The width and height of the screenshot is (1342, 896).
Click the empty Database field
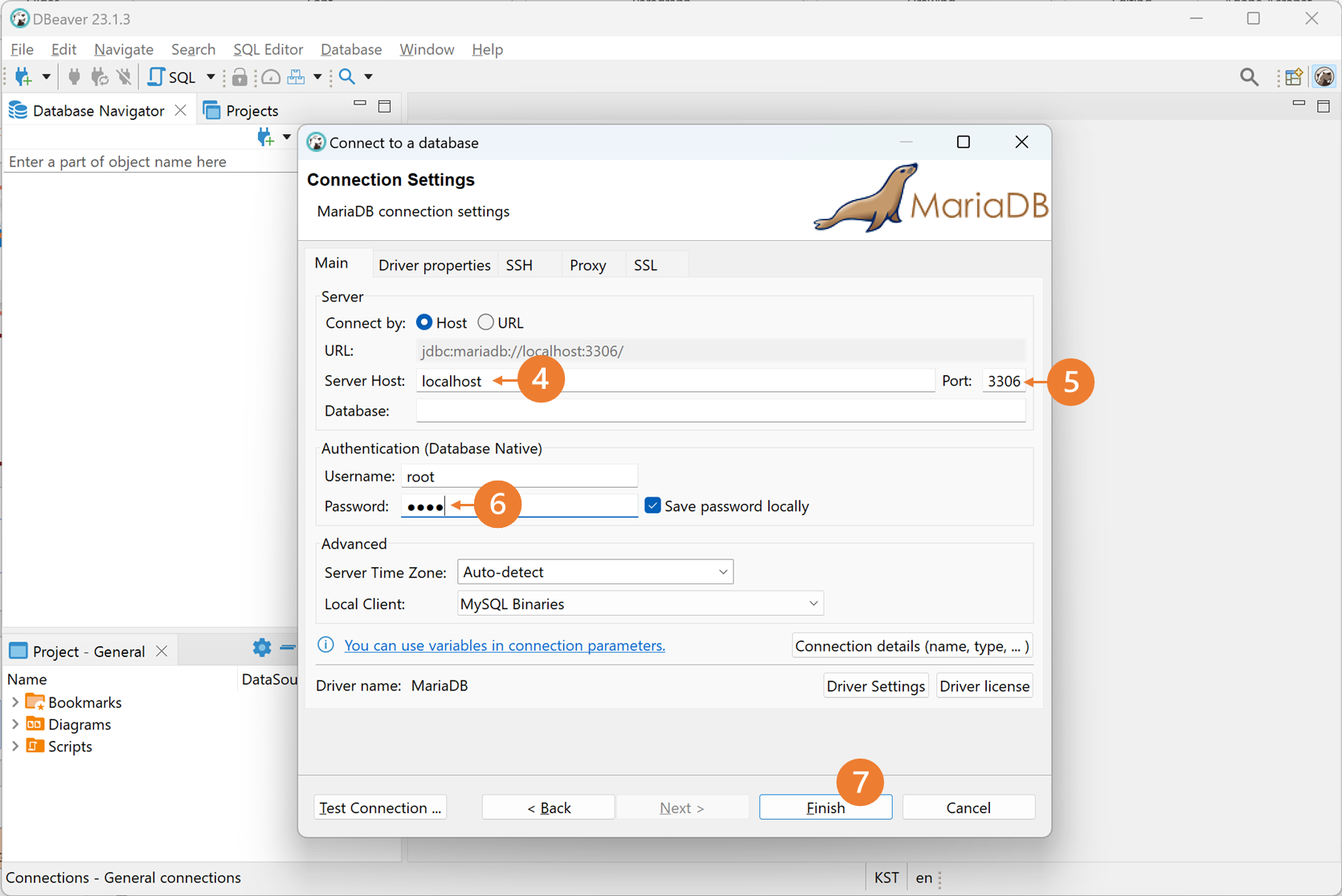tap(721, 411)
